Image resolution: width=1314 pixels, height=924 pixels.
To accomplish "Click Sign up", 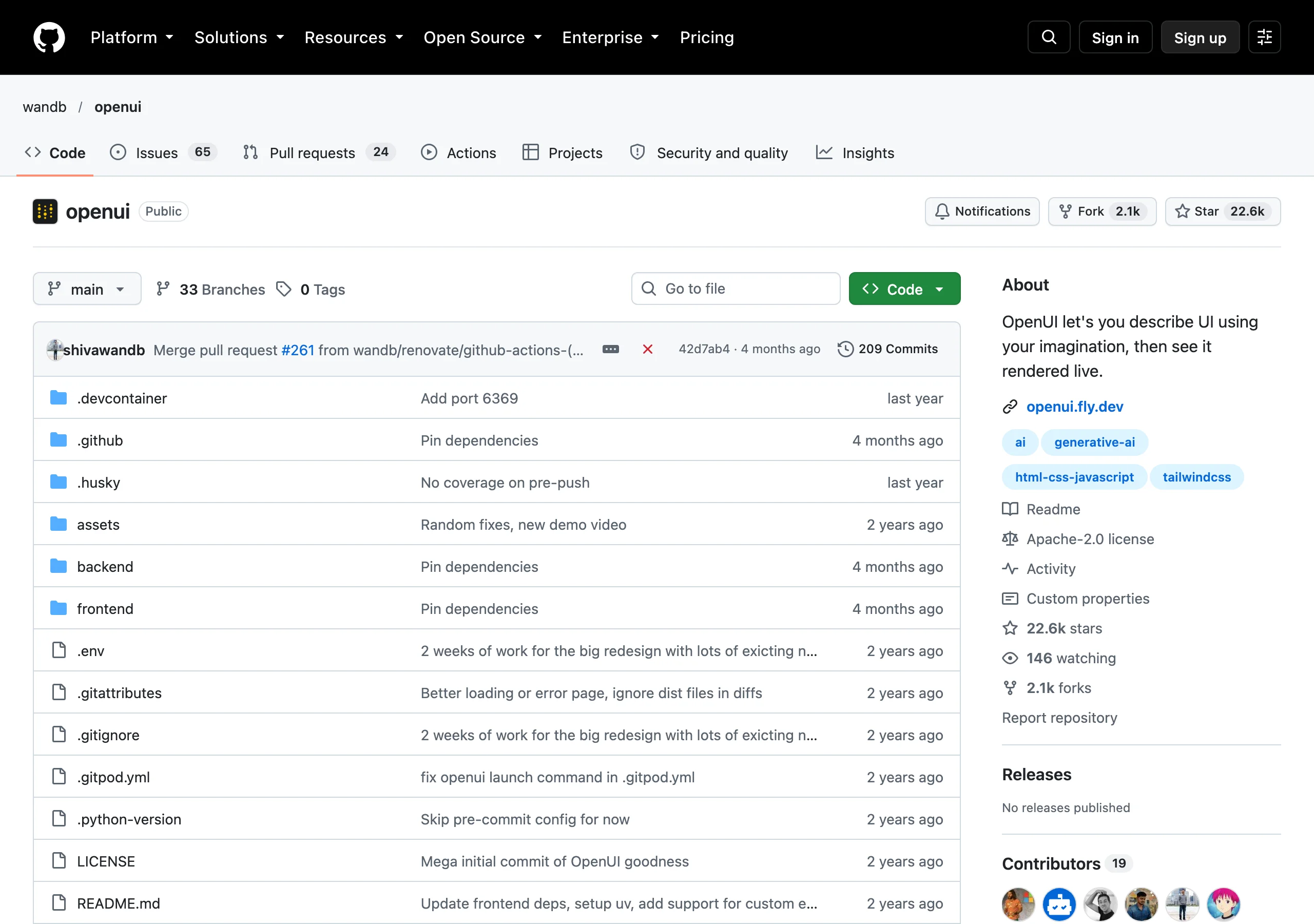I will (x=1200, y=37).
